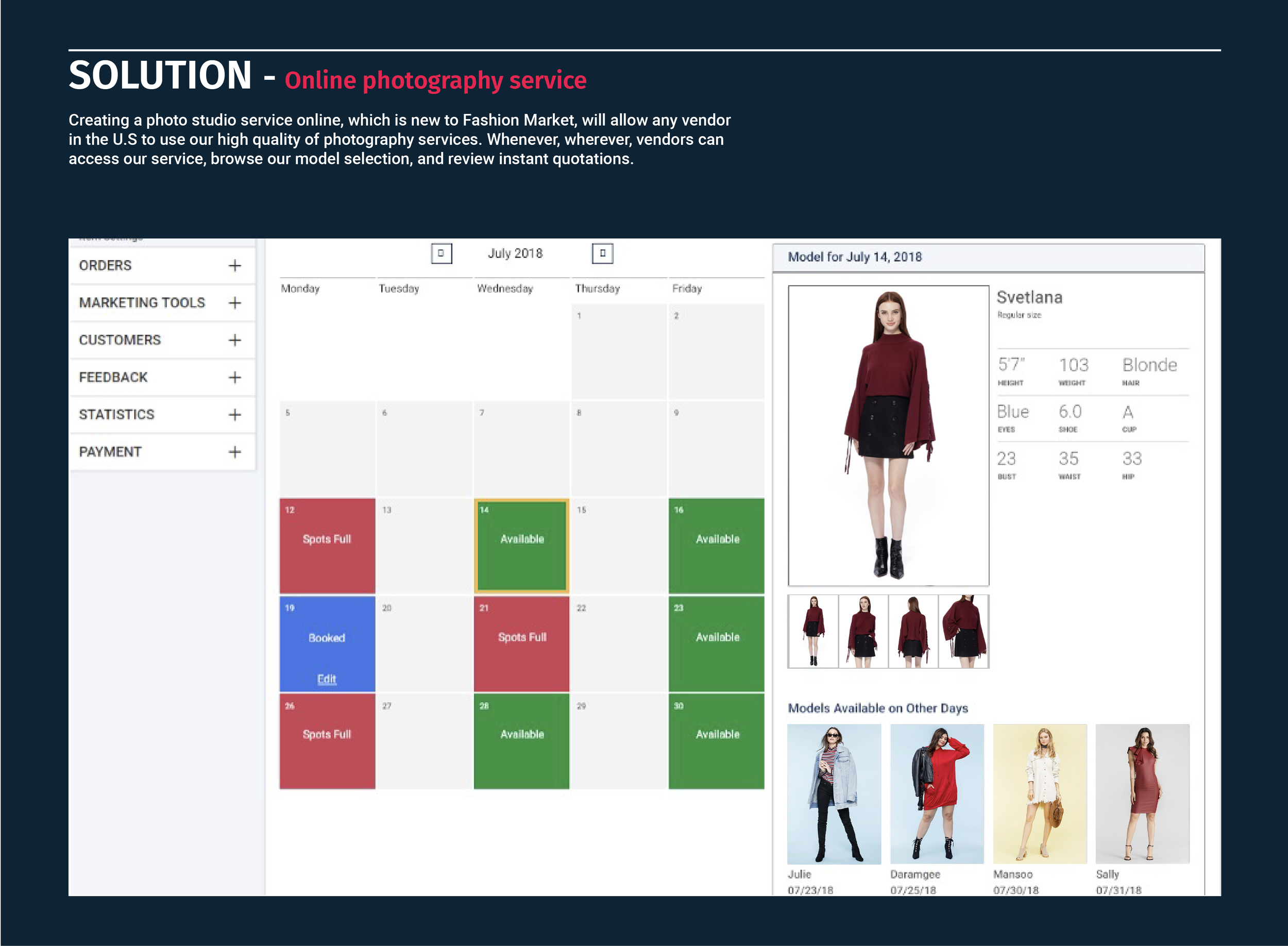The width and height of the screenshot is (1288, 946).
Task: Expand the CUSTOMERS section plus icon
Action: point(235,340)
